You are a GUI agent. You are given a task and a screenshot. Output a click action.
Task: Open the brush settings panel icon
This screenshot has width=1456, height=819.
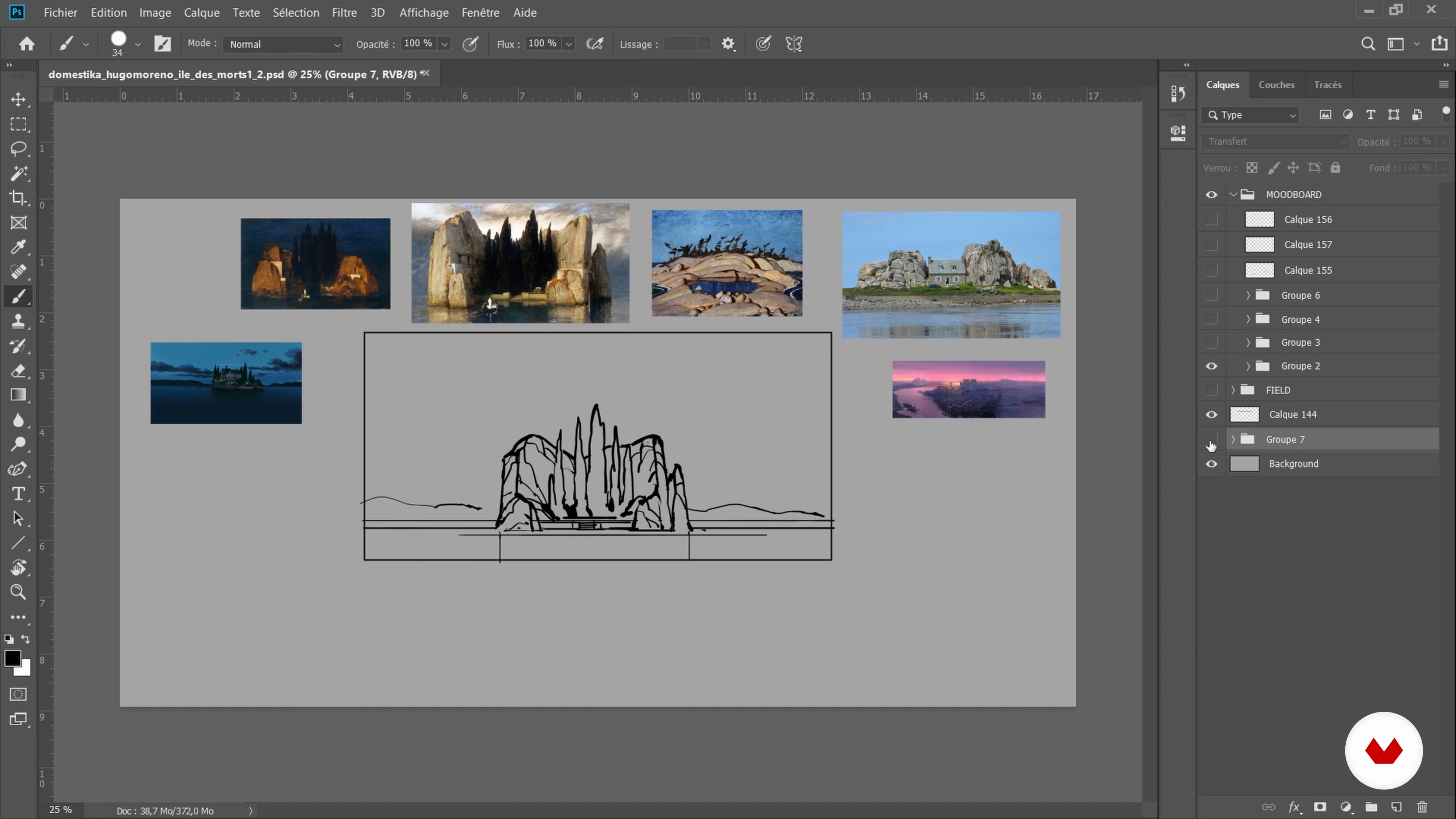[x=163, y=44]
